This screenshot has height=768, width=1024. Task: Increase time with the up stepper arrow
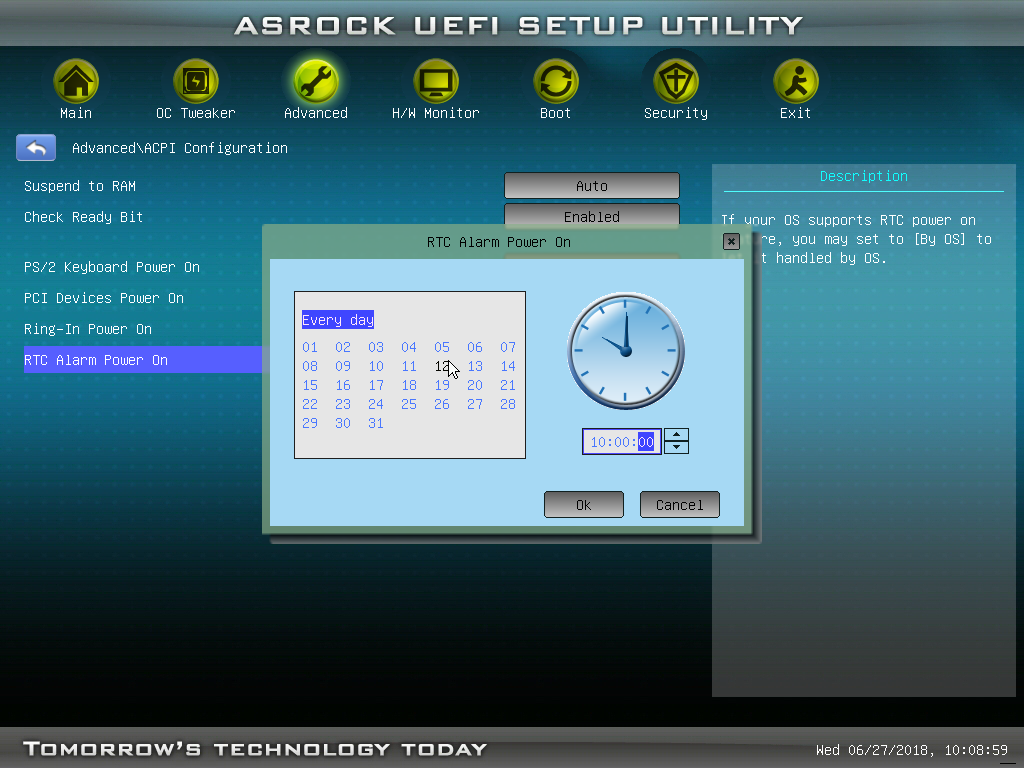(676, 435)
